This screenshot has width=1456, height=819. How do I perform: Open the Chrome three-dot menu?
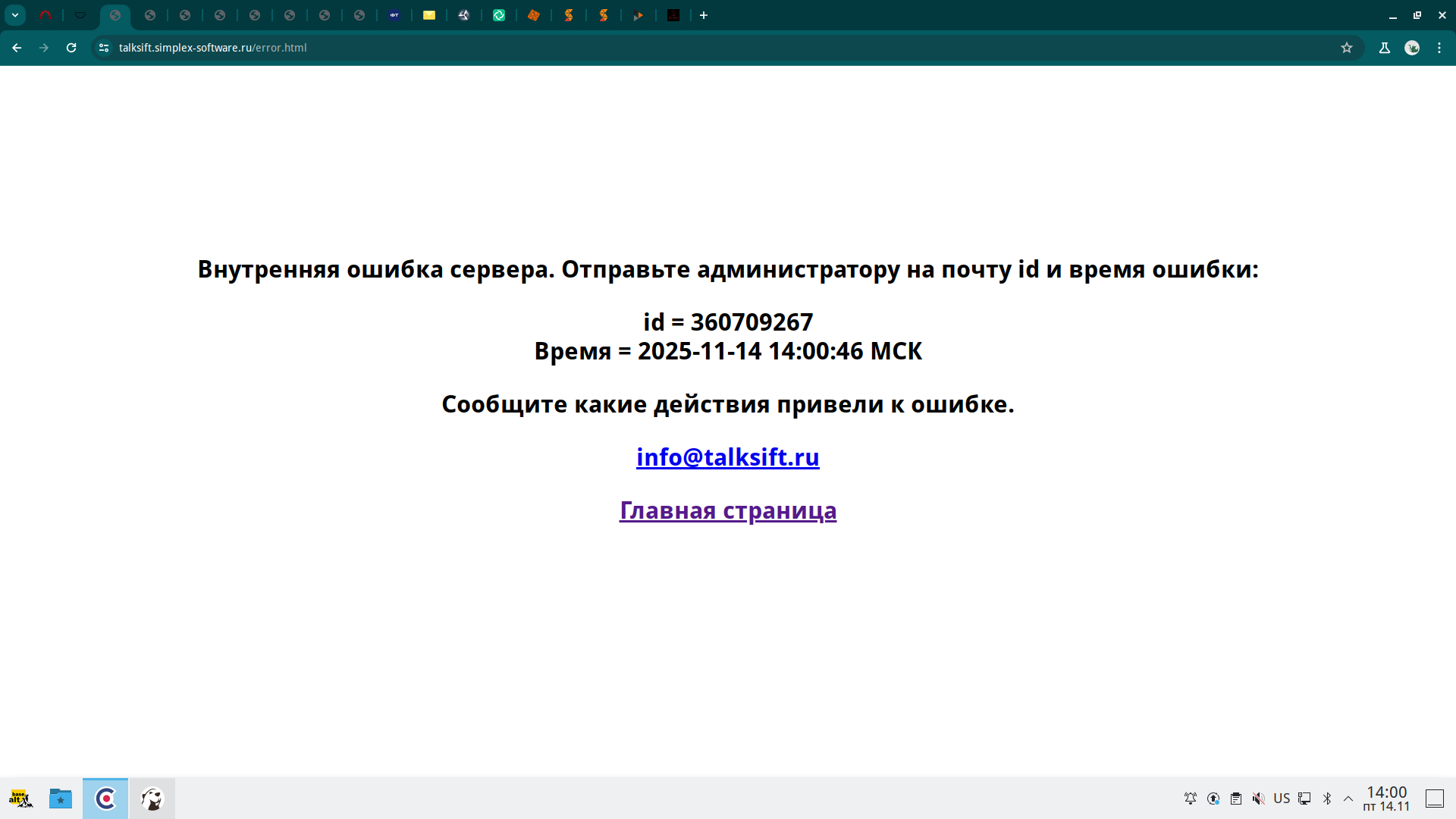click(x=1439, y=48)
